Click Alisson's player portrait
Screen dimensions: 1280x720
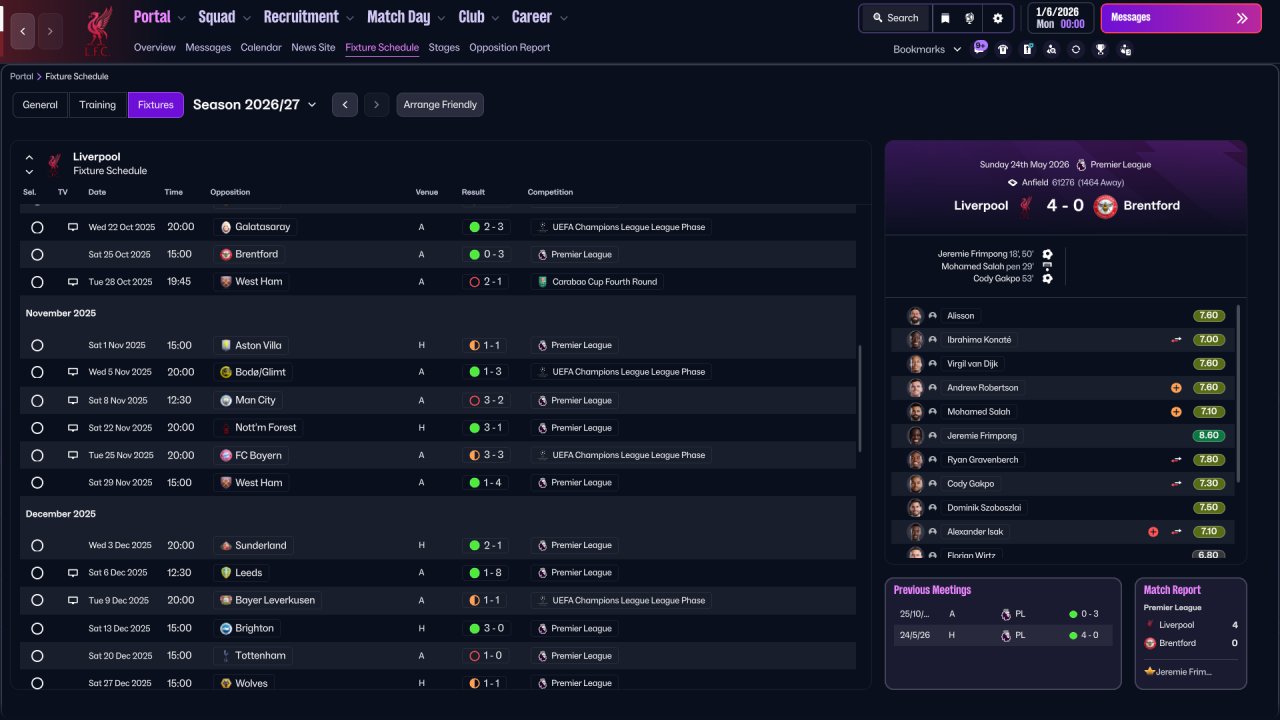click(915, 316)
